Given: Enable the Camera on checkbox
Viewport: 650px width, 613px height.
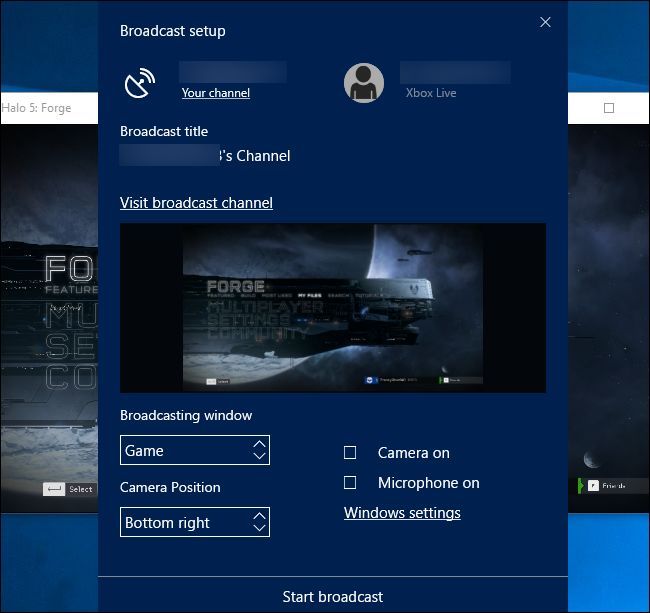Looking at the screenshot, I should tap(350, 453).
